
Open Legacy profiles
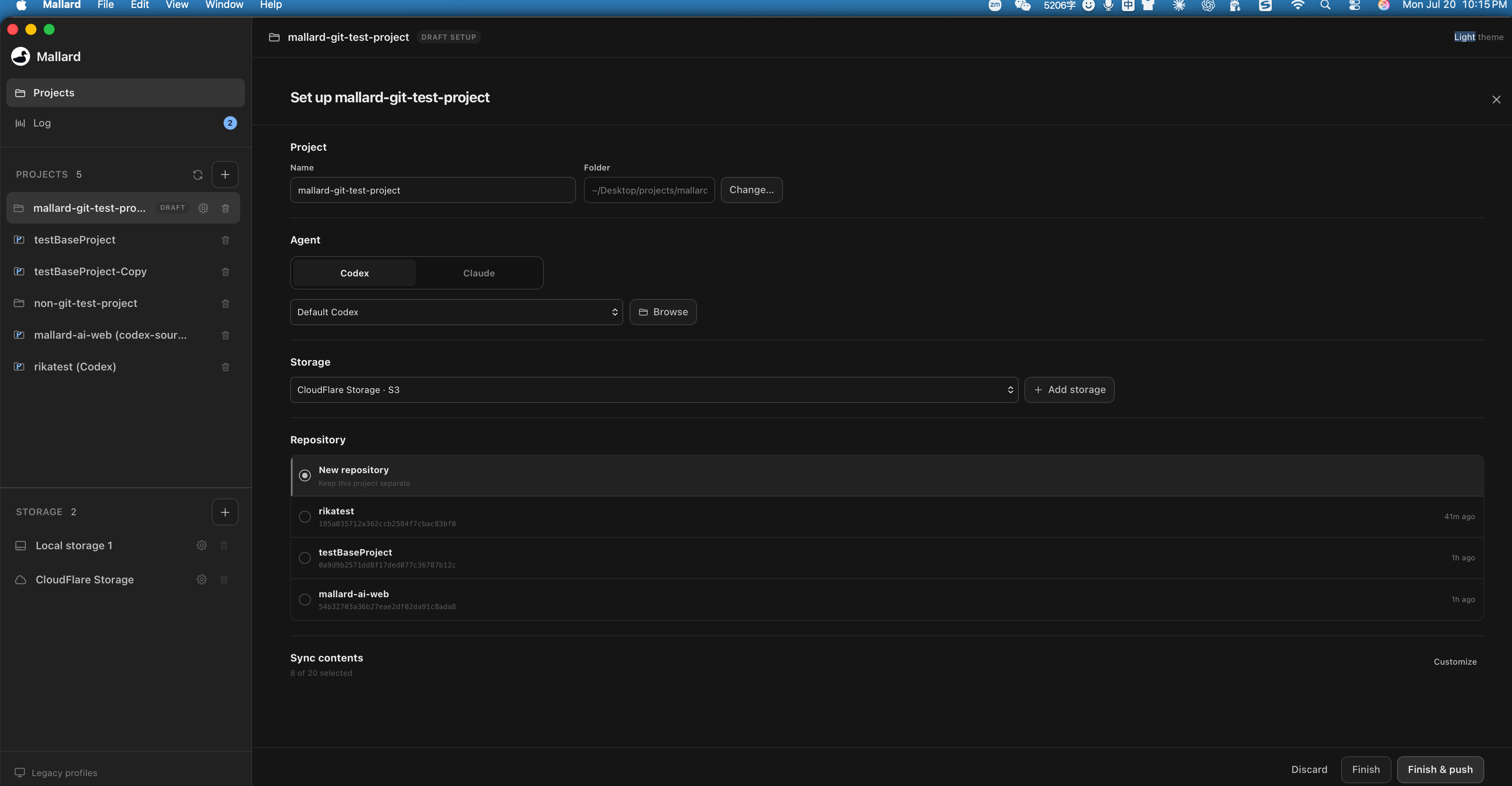click(56, 773)
